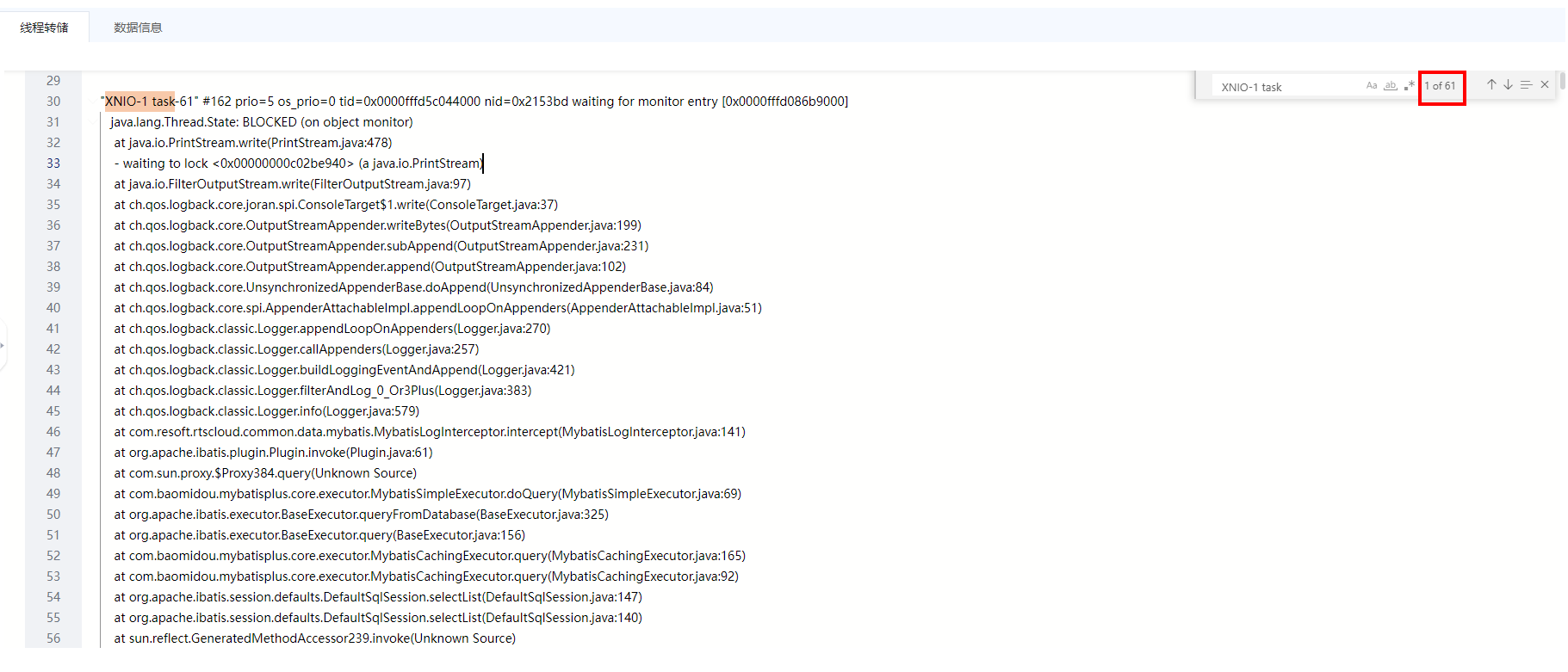Click line number 33 in the gutter

click(x=53, y=163)
